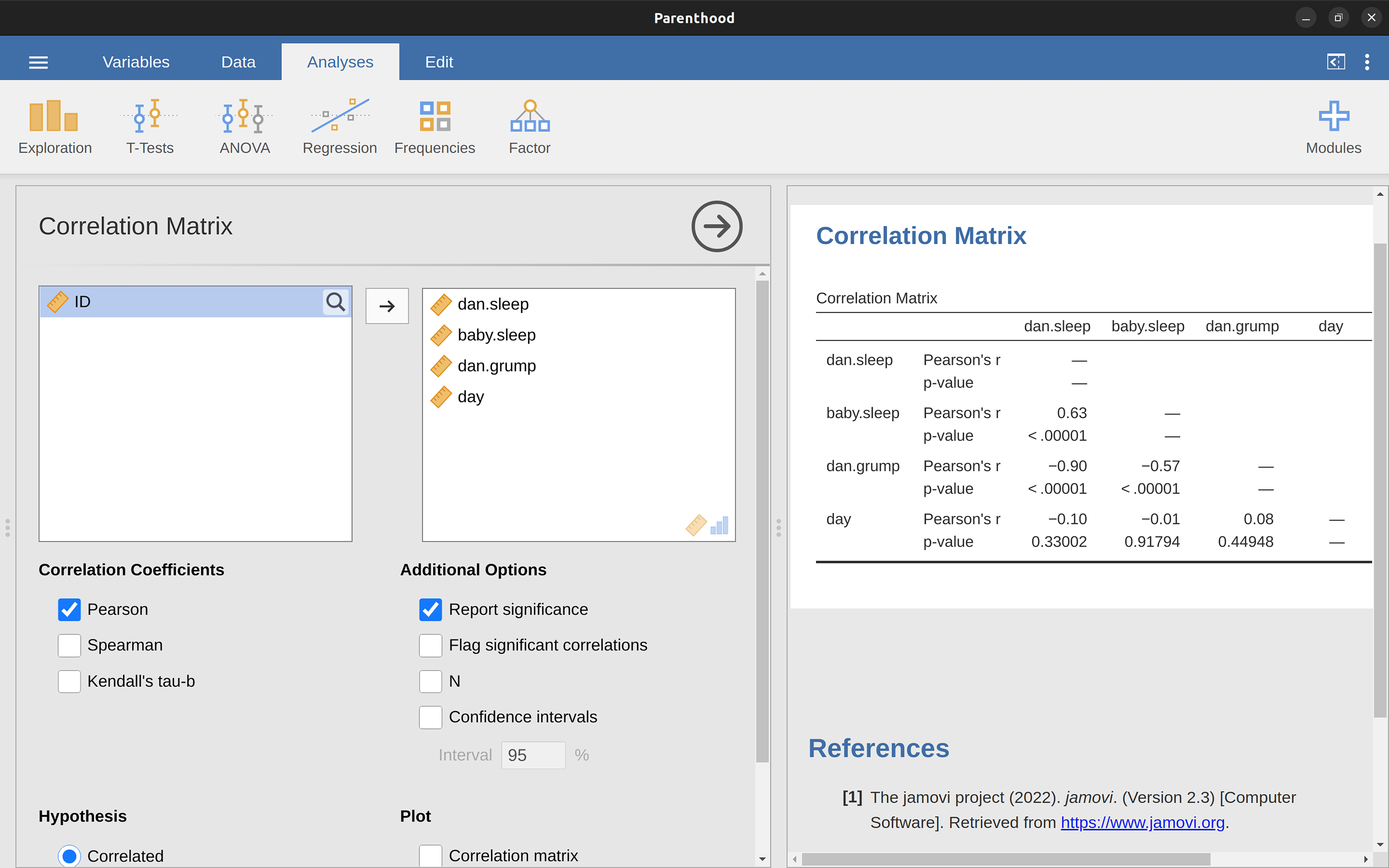
Task: Open the Exploration analyses menu
Action: click(x=55, y=127)
